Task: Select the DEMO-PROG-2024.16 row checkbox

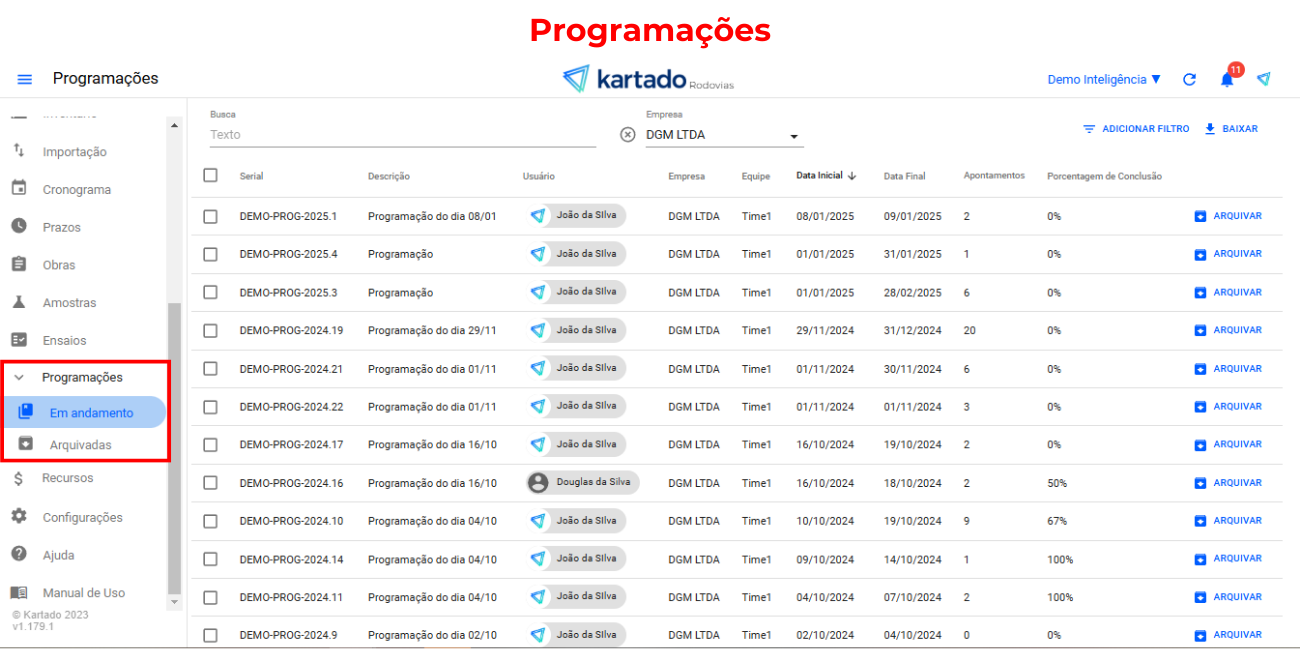Action: click(x=210, y=483)
